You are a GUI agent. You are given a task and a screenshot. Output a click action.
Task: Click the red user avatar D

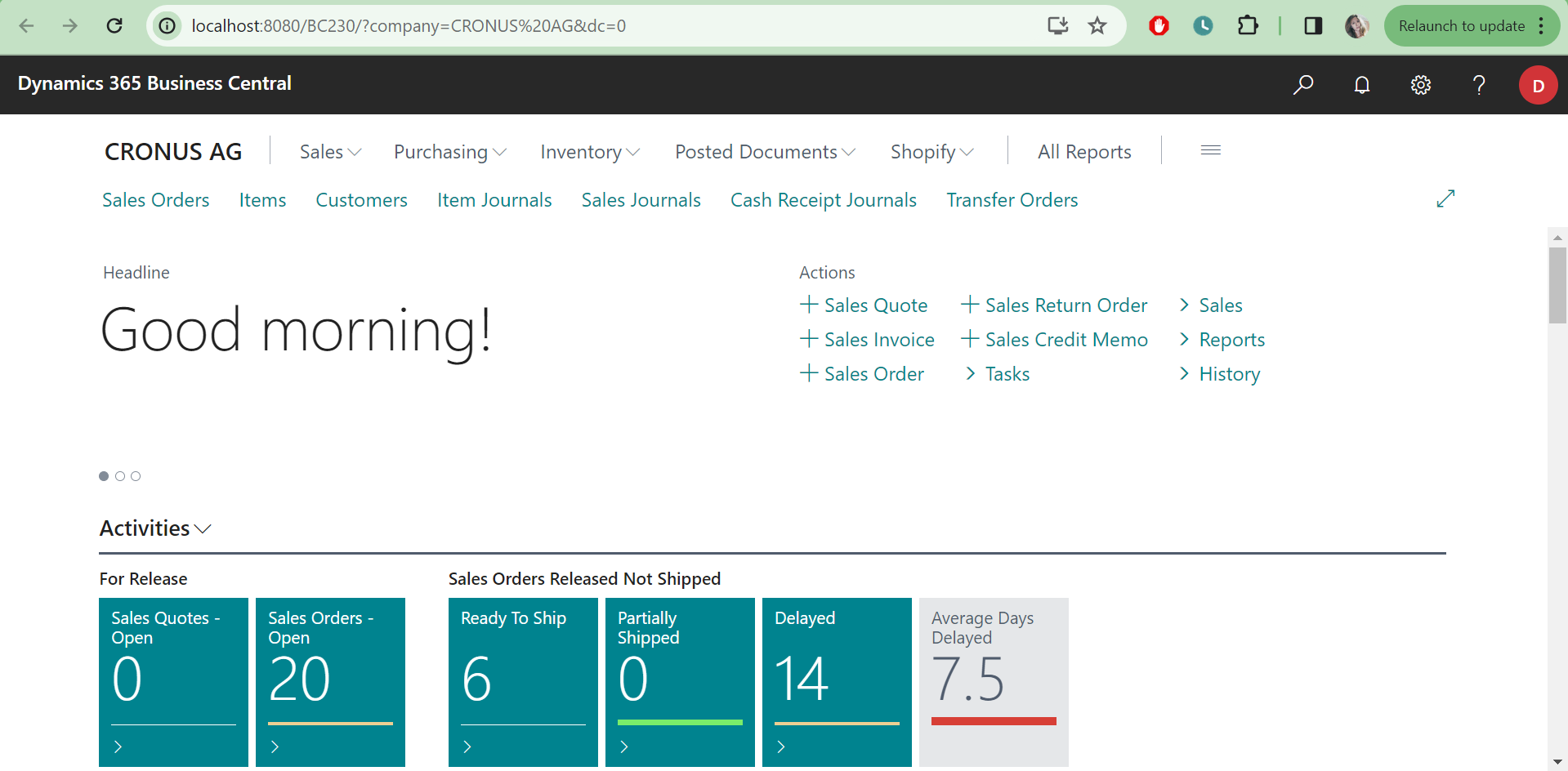[x=1538, y=85]
